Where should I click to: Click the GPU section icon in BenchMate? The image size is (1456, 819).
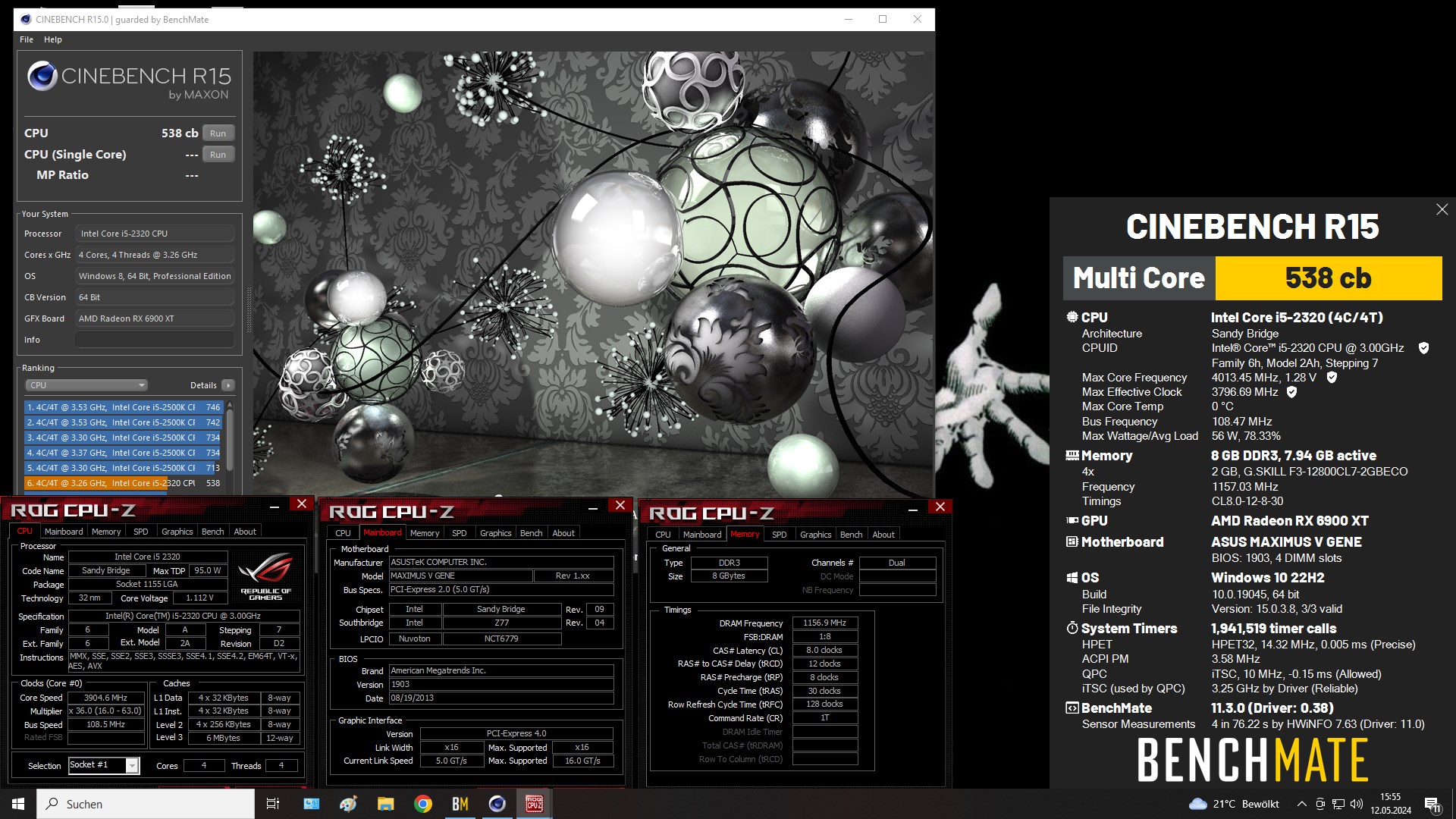point(1072,520)
